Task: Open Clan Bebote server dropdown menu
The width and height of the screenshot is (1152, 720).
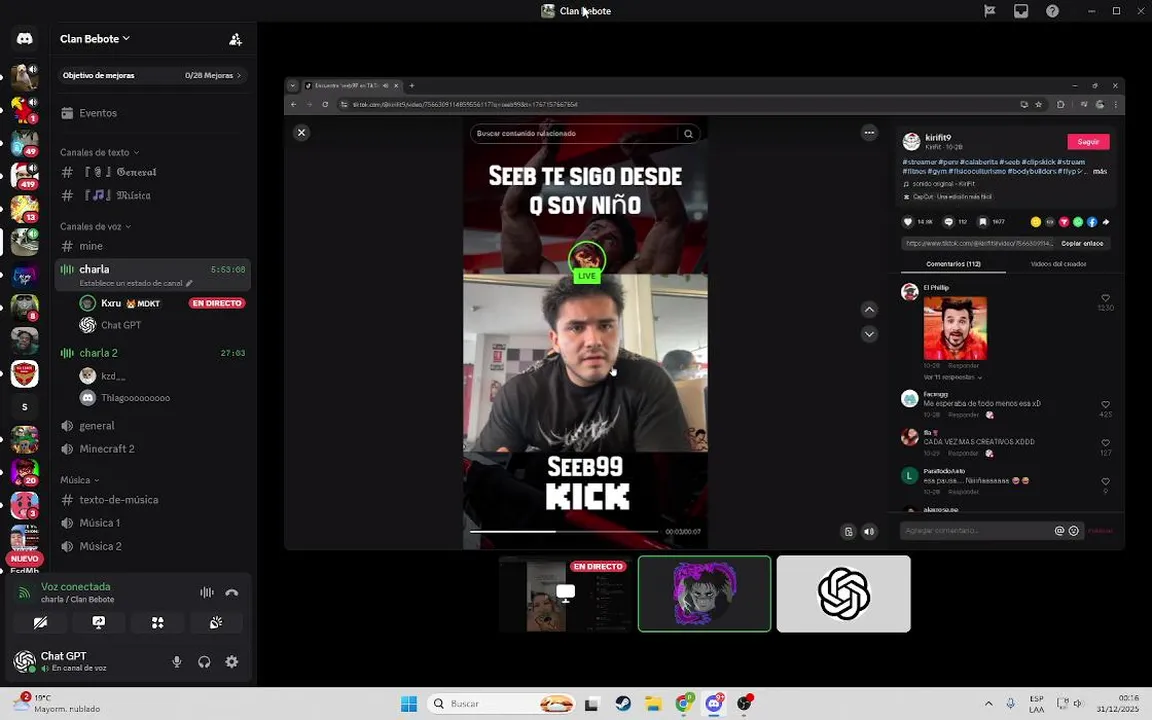Action: tap(95, 39)
